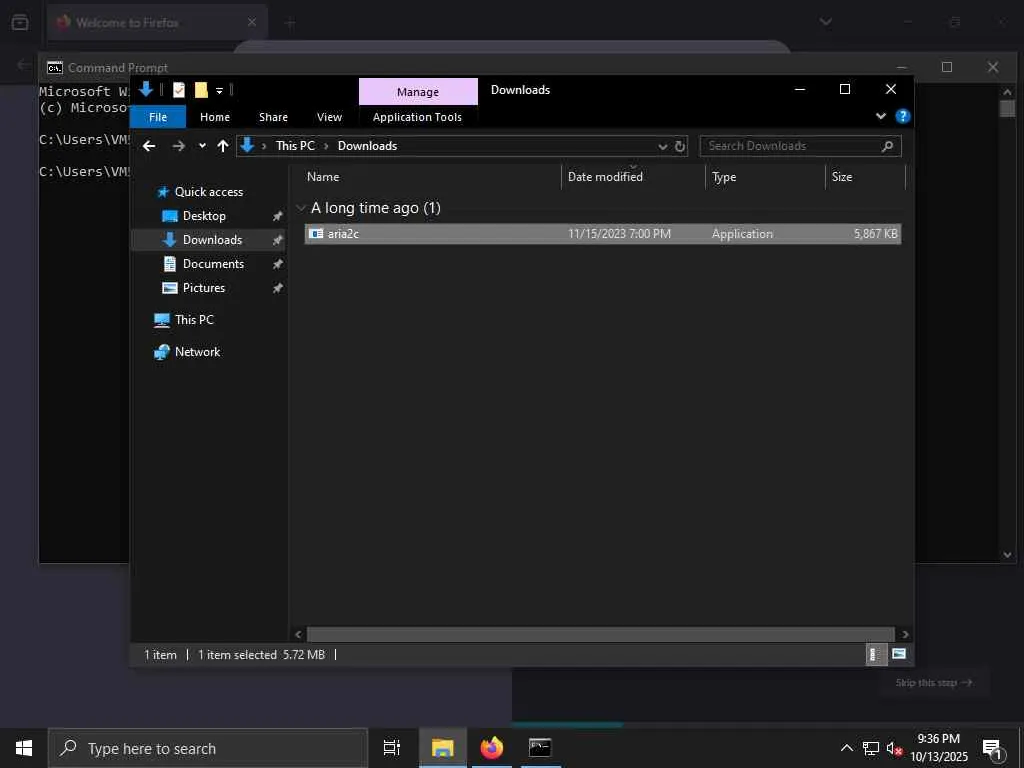Click Command Prompt taskbar icon

[x=539, y=748]
